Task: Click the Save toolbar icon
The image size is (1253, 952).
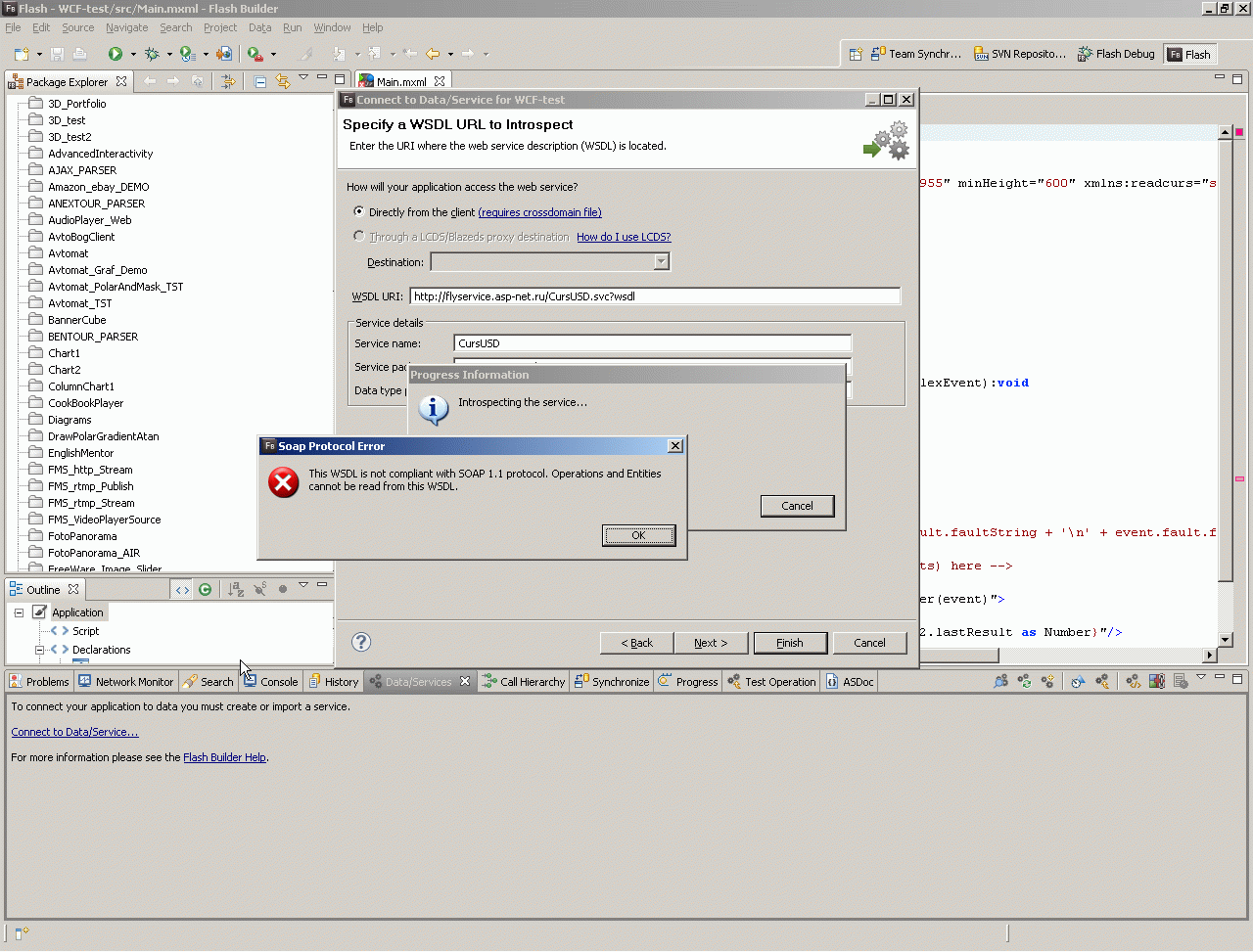Action: point(57,54)
